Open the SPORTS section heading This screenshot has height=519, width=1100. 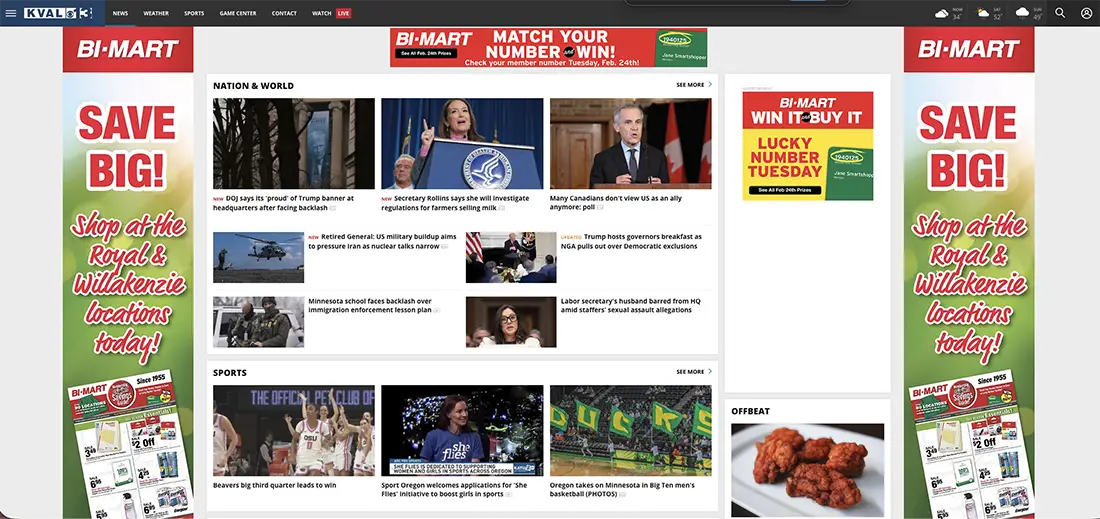point(230,372)
